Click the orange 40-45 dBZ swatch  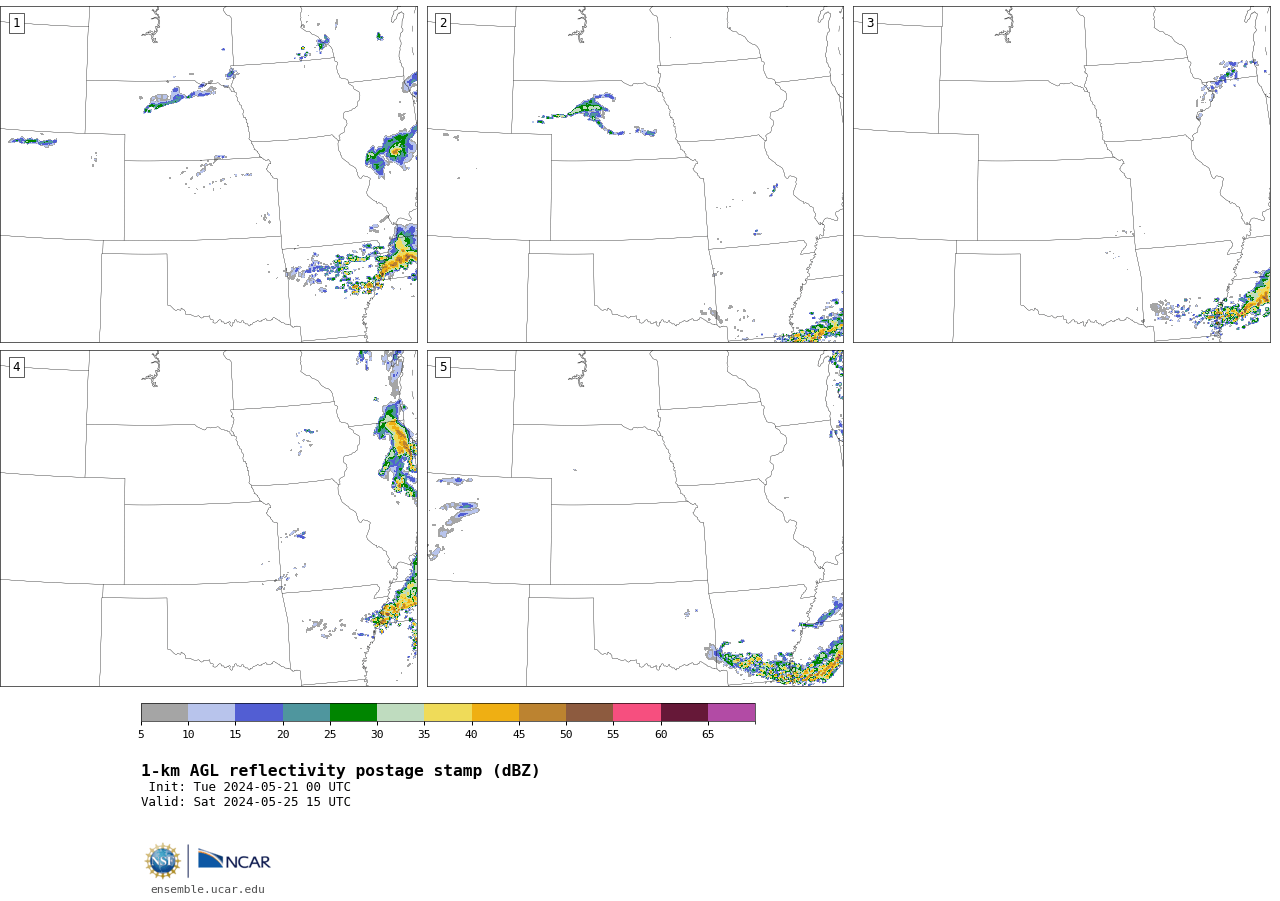[x=495, y=712]
